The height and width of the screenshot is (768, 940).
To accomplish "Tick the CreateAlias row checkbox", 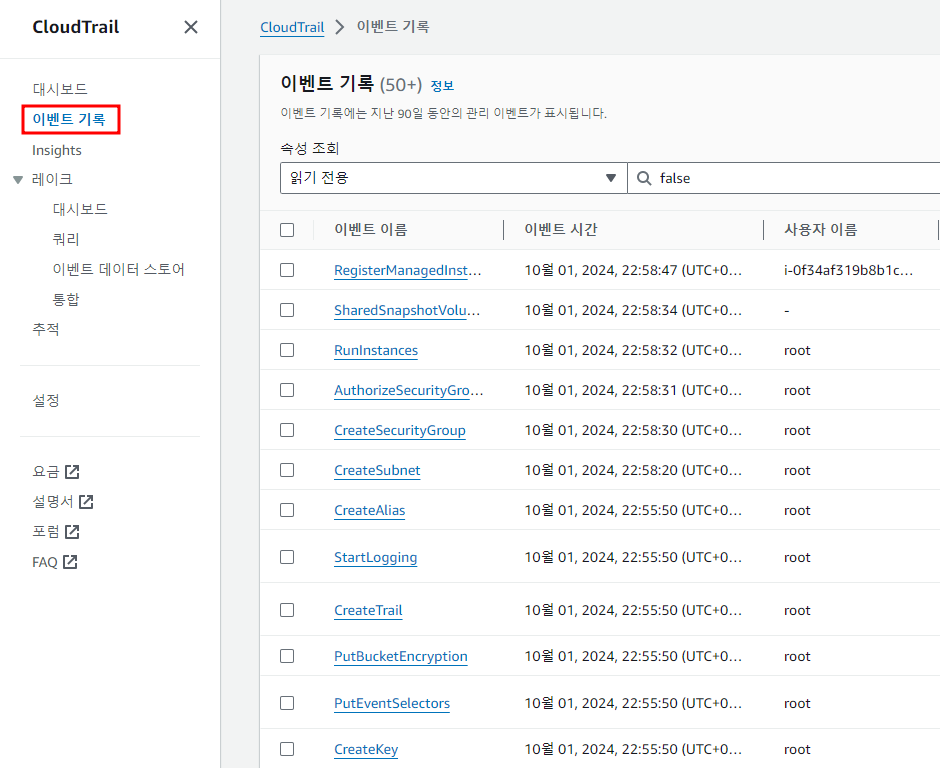I will point(287,510).
